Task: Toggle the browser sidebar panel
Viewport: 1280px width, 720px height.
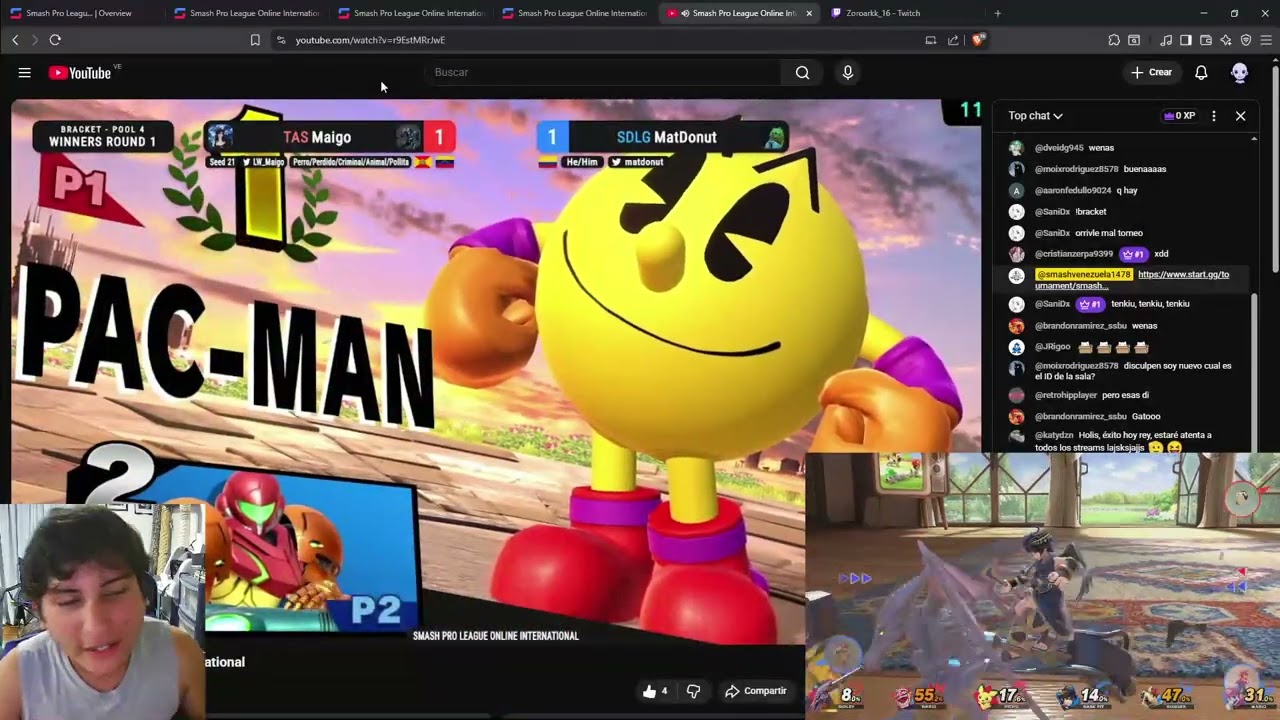Action: (1186, 40)
